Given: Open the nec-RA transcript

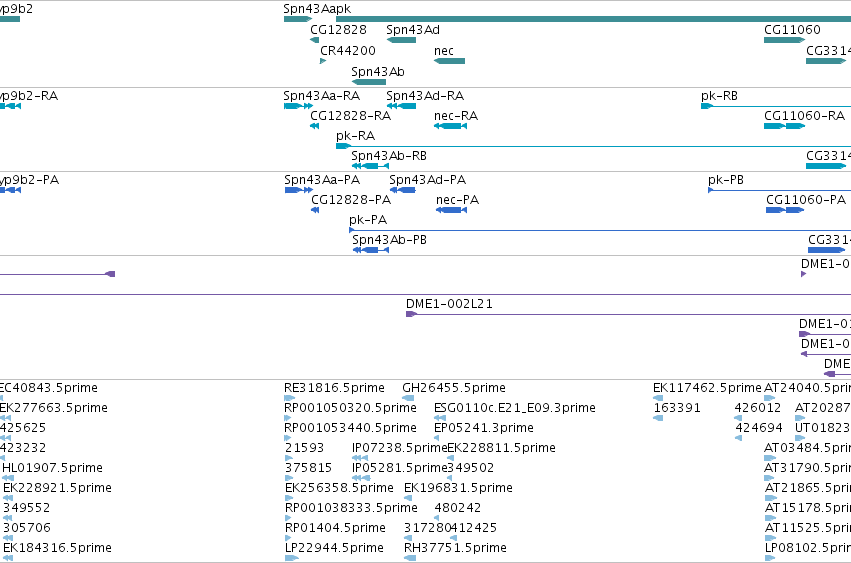Looking at the screenshot, I should click(450, 126).
